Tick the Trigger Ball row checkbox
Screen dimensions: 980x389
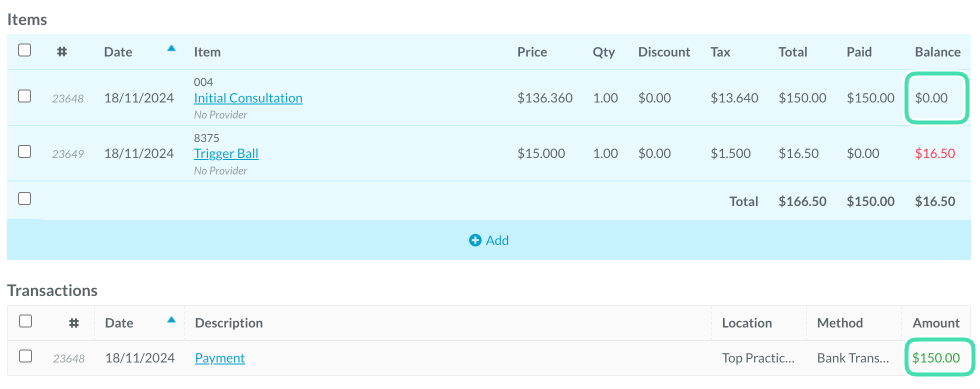coord(24,152)
